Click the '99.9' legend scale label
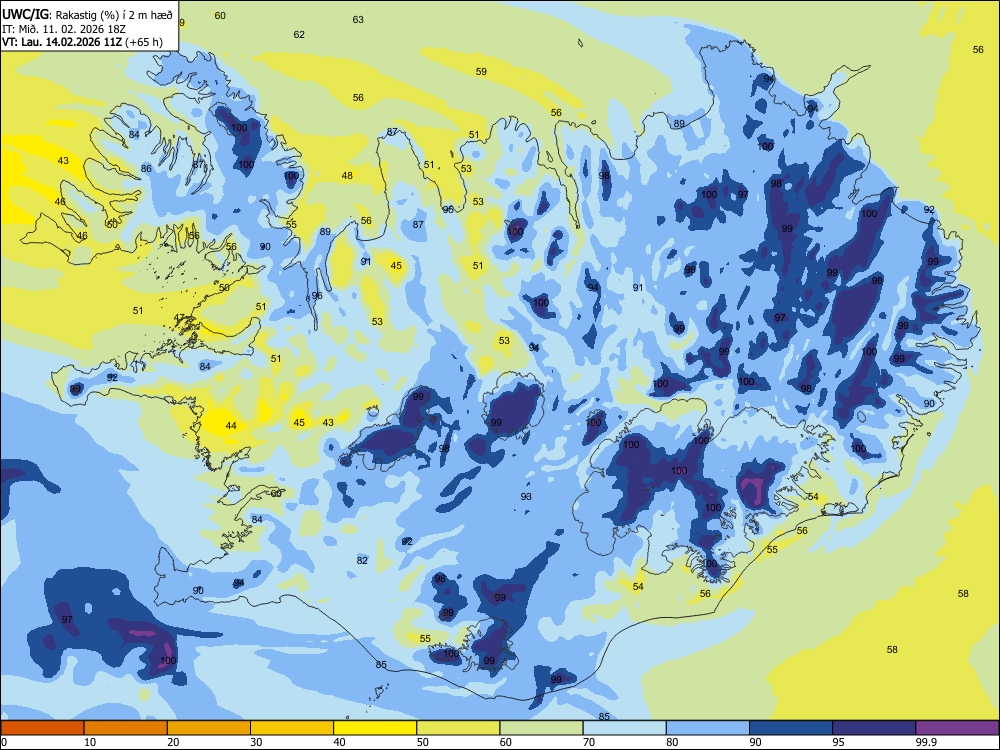The width and height of the screenshot is (1000, 750). (926, 742)
